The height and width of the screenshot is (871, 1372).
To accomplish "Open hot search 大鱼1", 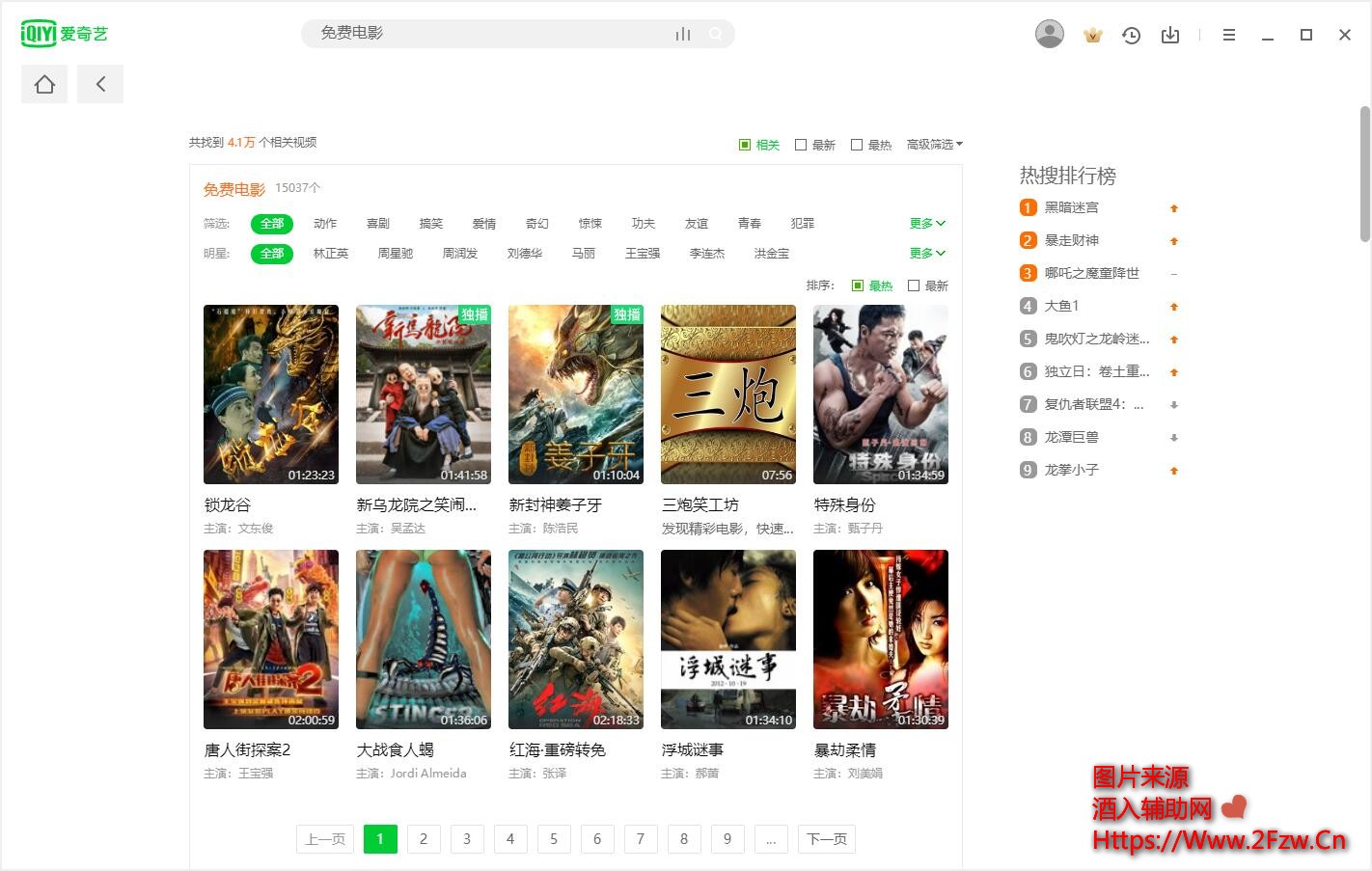I will 1062,306.
